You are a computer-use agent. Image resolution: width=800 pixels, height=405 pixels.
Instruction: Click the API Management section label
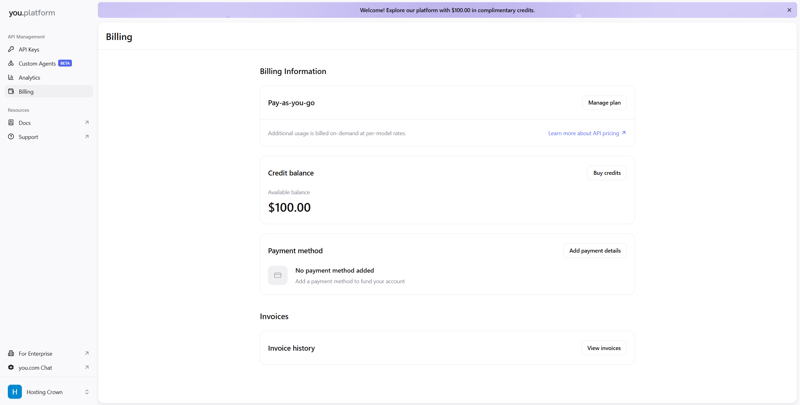(26, 37)
